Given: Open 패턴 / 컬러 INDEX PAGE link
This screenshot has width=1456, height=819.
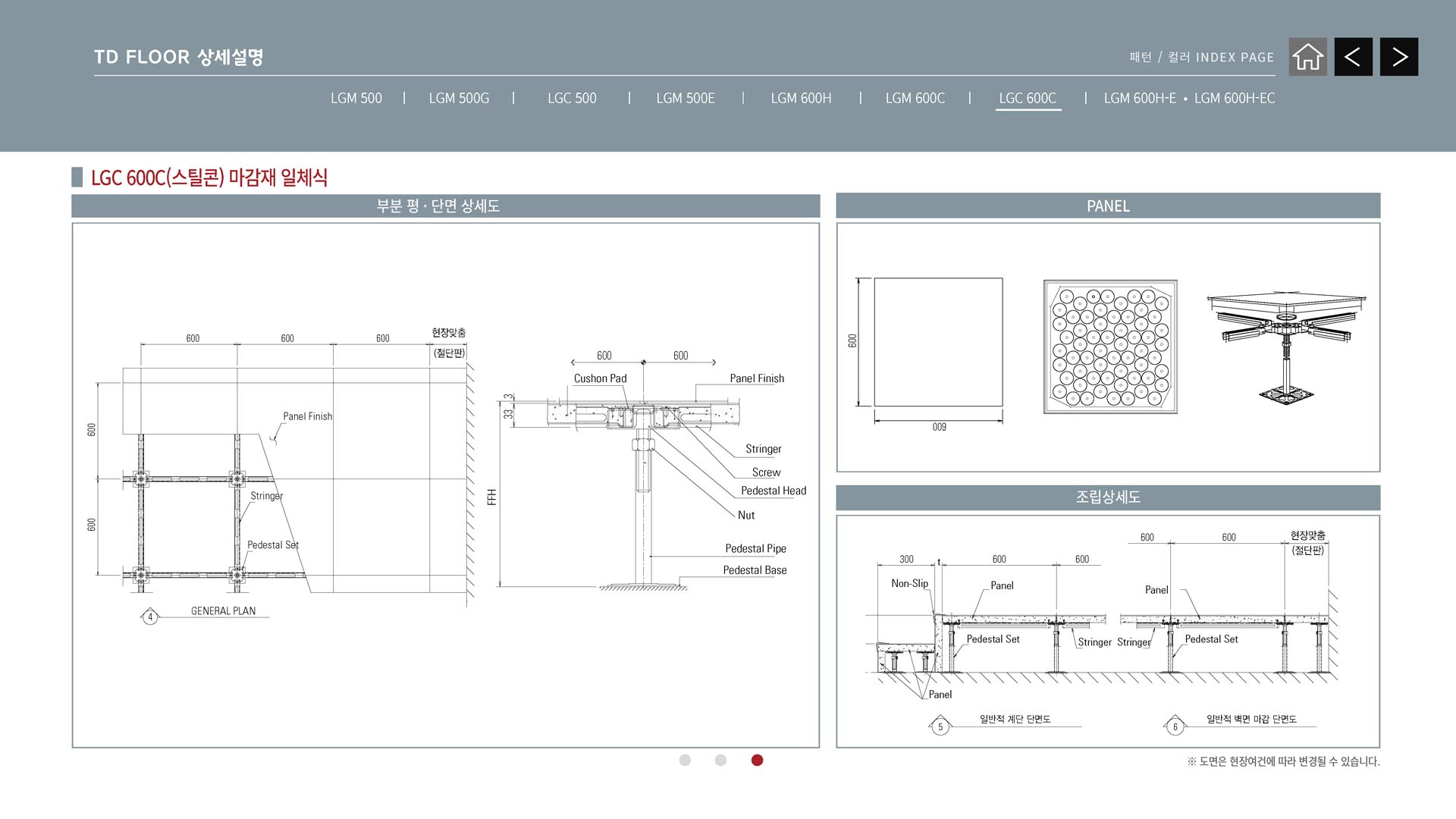Looking at the screenshot, I should click(x=1202, y=58).
